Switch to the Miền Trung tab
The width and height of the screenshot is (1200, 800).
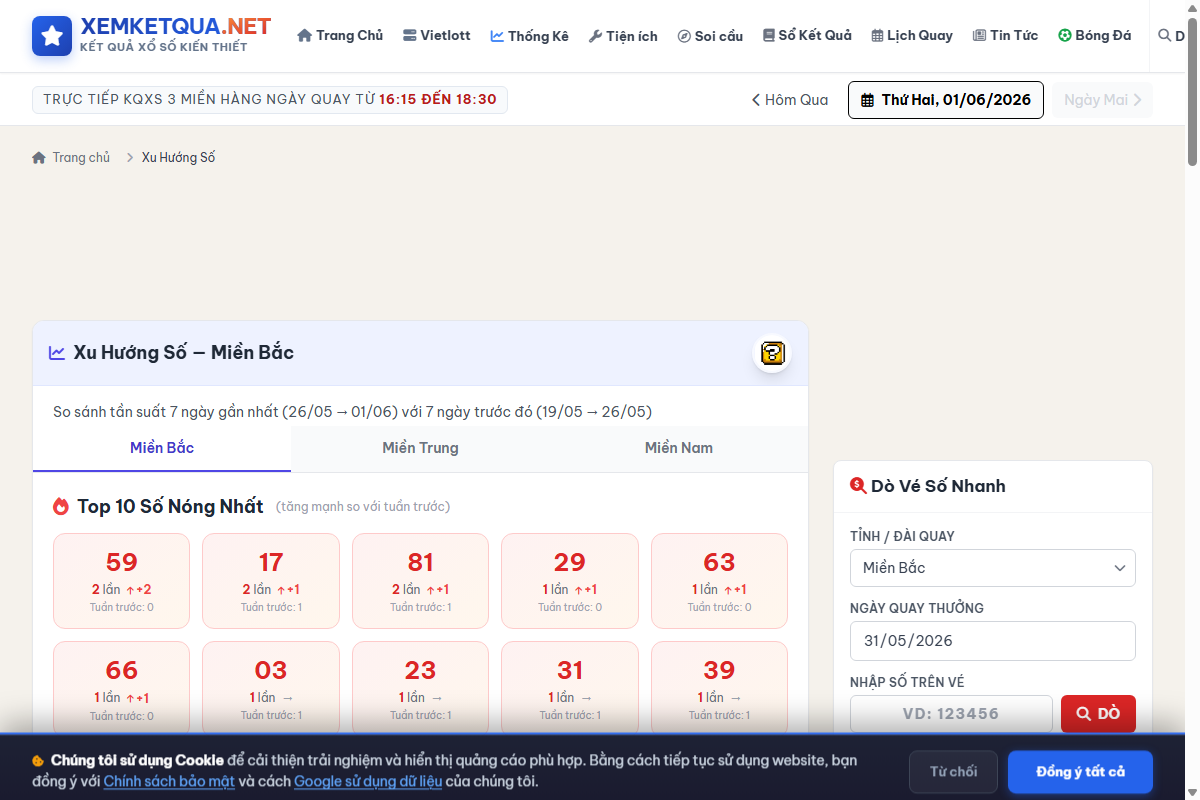(420, 448)
